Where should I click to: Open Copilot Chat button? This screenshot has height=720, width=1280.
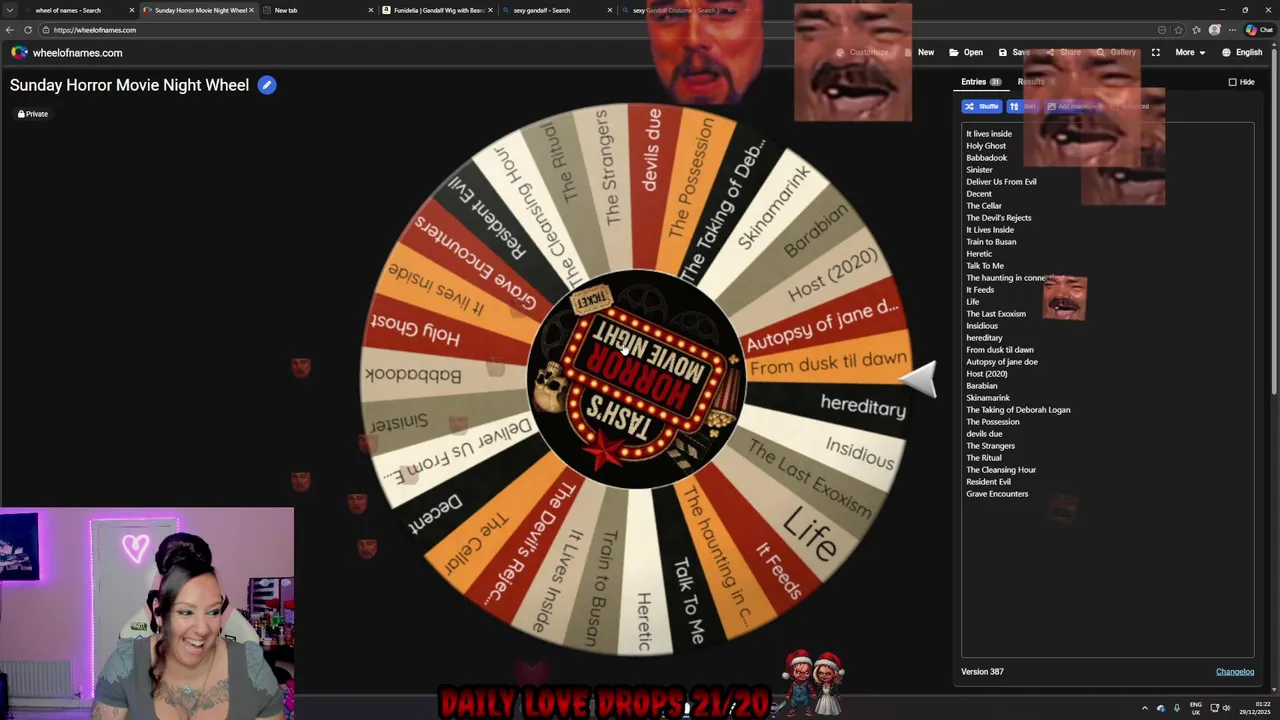click(1258, 30)
